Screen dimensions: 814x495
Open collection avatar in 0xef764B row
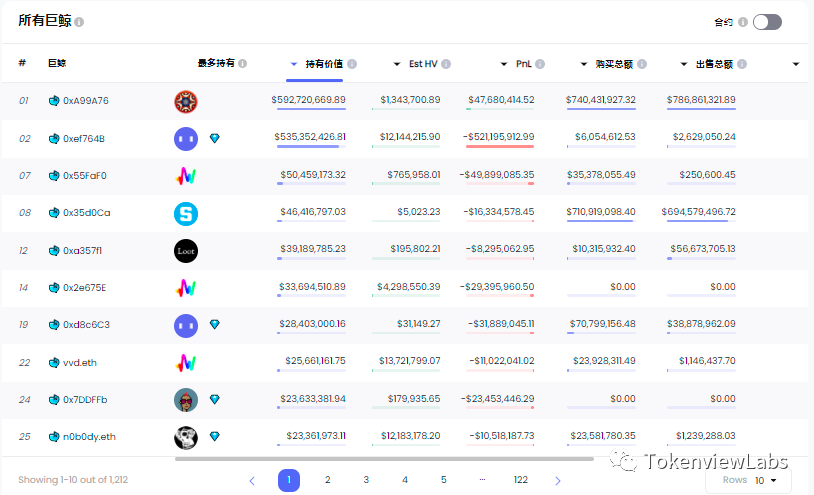pos(186,139)
